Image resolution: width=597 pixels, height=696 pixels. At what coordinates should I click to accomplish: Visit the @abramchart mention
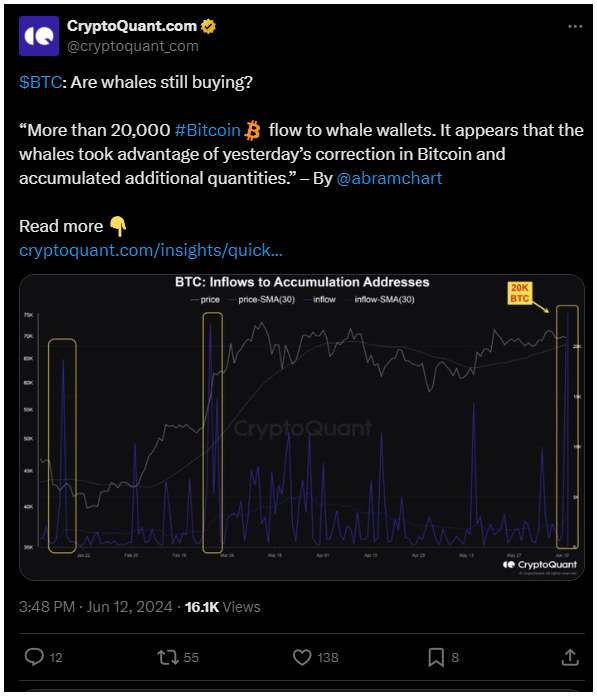tap(389, 178)
